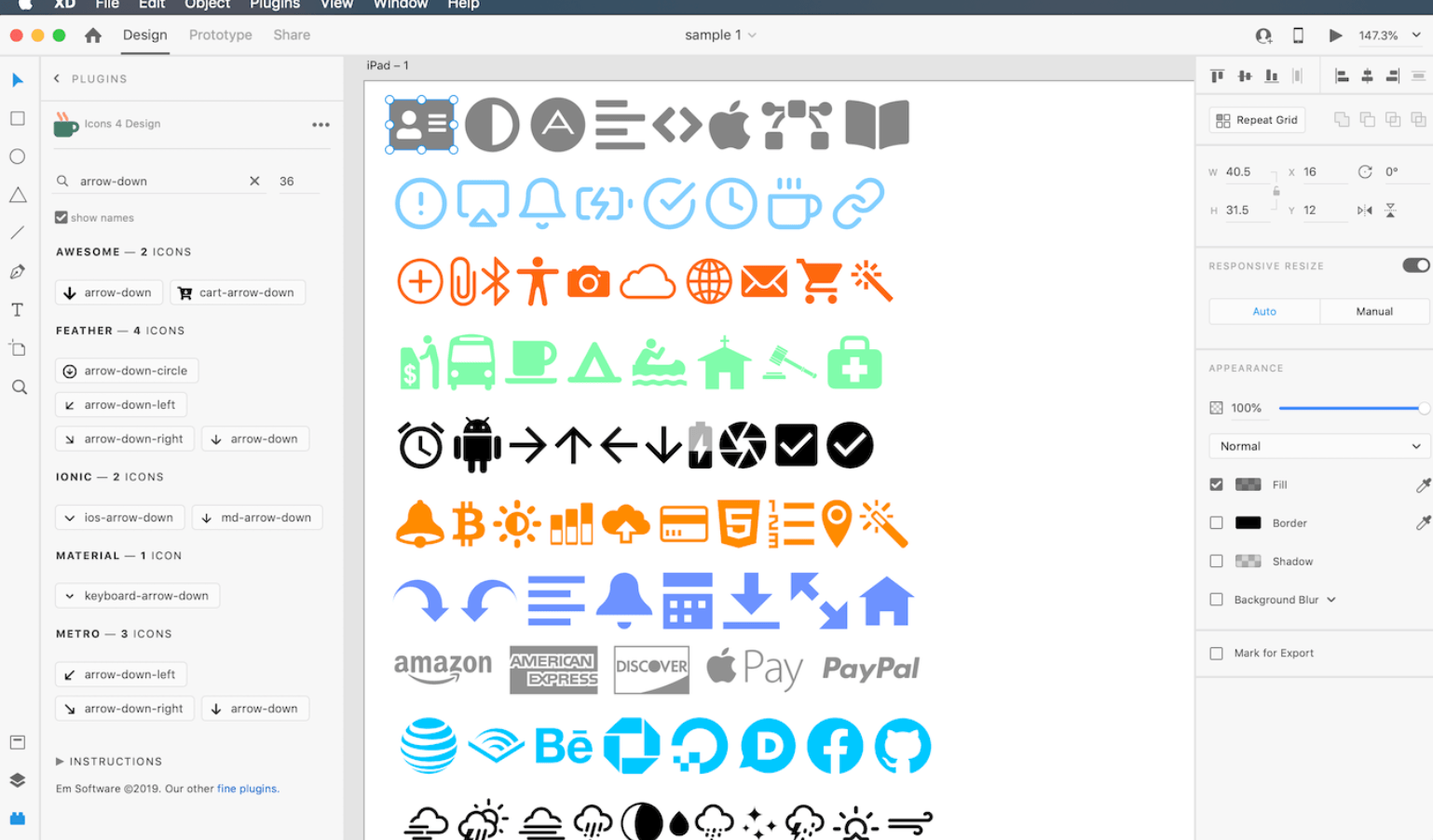The width and height of the screenshot is (1433, 840).
Task: Expand the Background Blur options arrow
Action: [x=1331, y=600]
